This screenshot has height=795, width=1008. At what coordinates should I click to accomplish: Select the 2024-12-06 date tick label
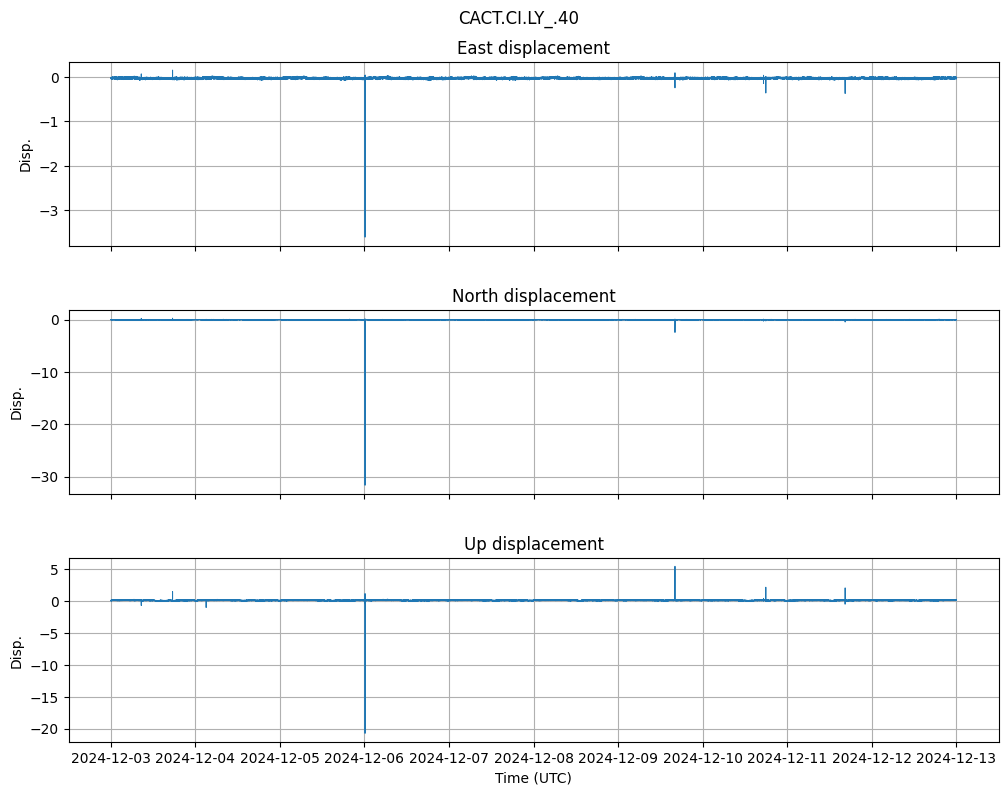[x=365, y=758]
